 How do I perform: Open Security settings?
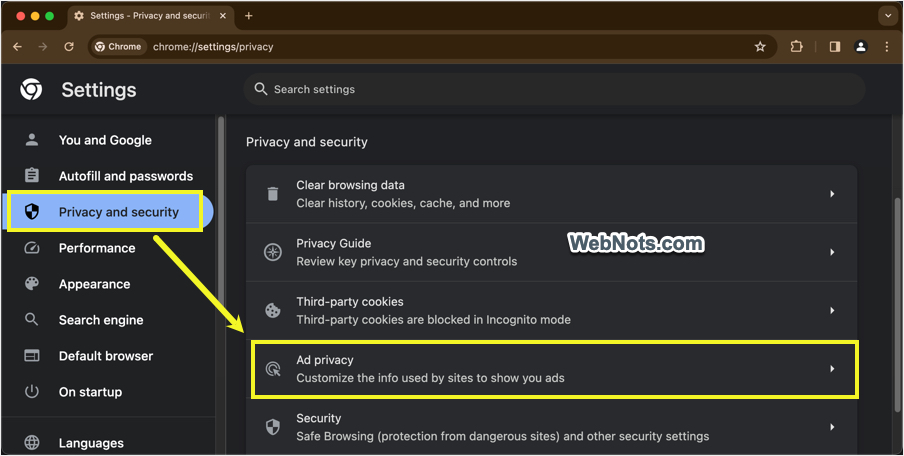click(551, 427)
